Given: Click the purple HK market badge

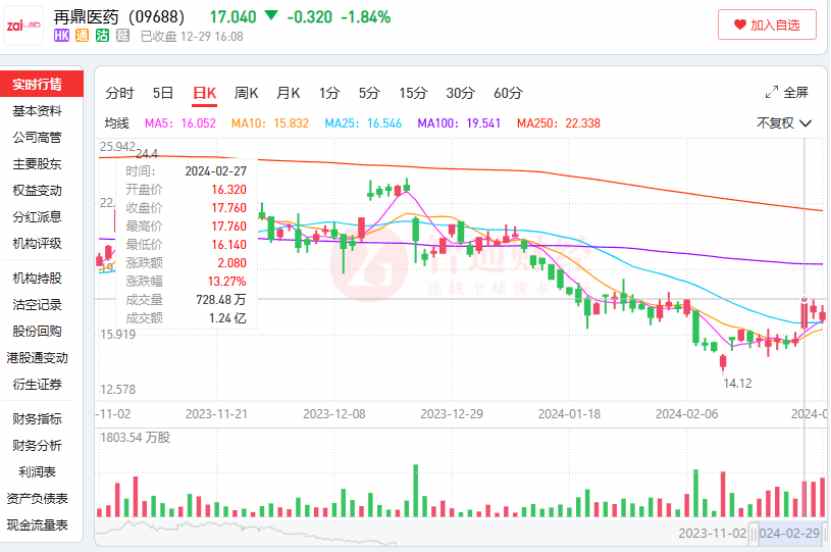Looking at the screenshot, I should coord(61,36).
